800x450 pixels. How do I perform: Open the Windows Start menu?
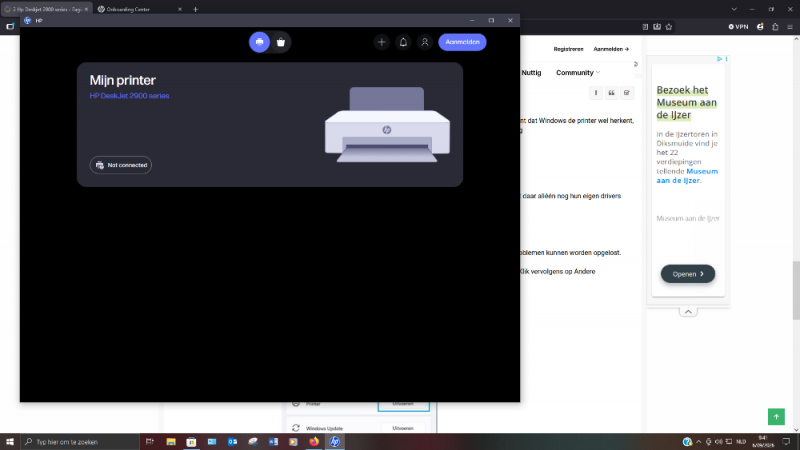pyautogui.click(x=10, y=442)
